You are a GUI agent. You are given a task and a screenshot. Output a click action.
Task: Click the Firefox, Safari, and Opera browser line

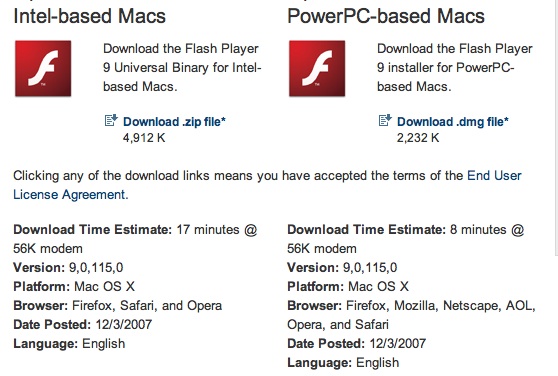(x=118, y=306)
